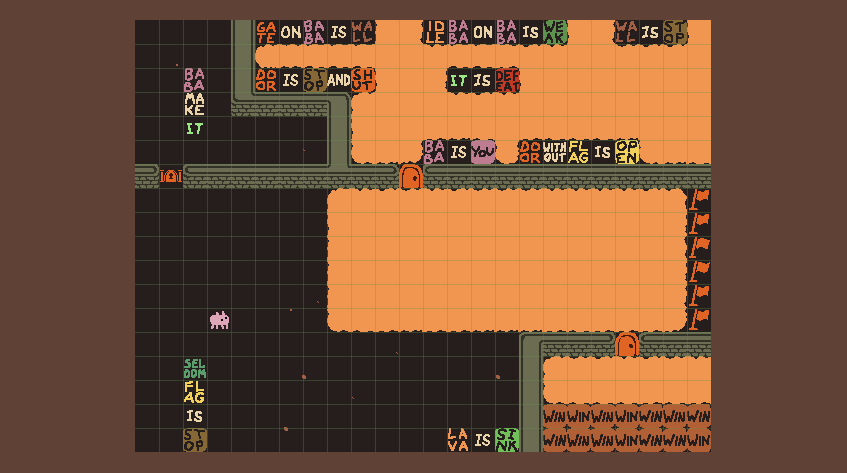Viewport: 847px width, 473px height.
Task: Click the orange door below BABA IS YOU
Action: coord(411,177)
